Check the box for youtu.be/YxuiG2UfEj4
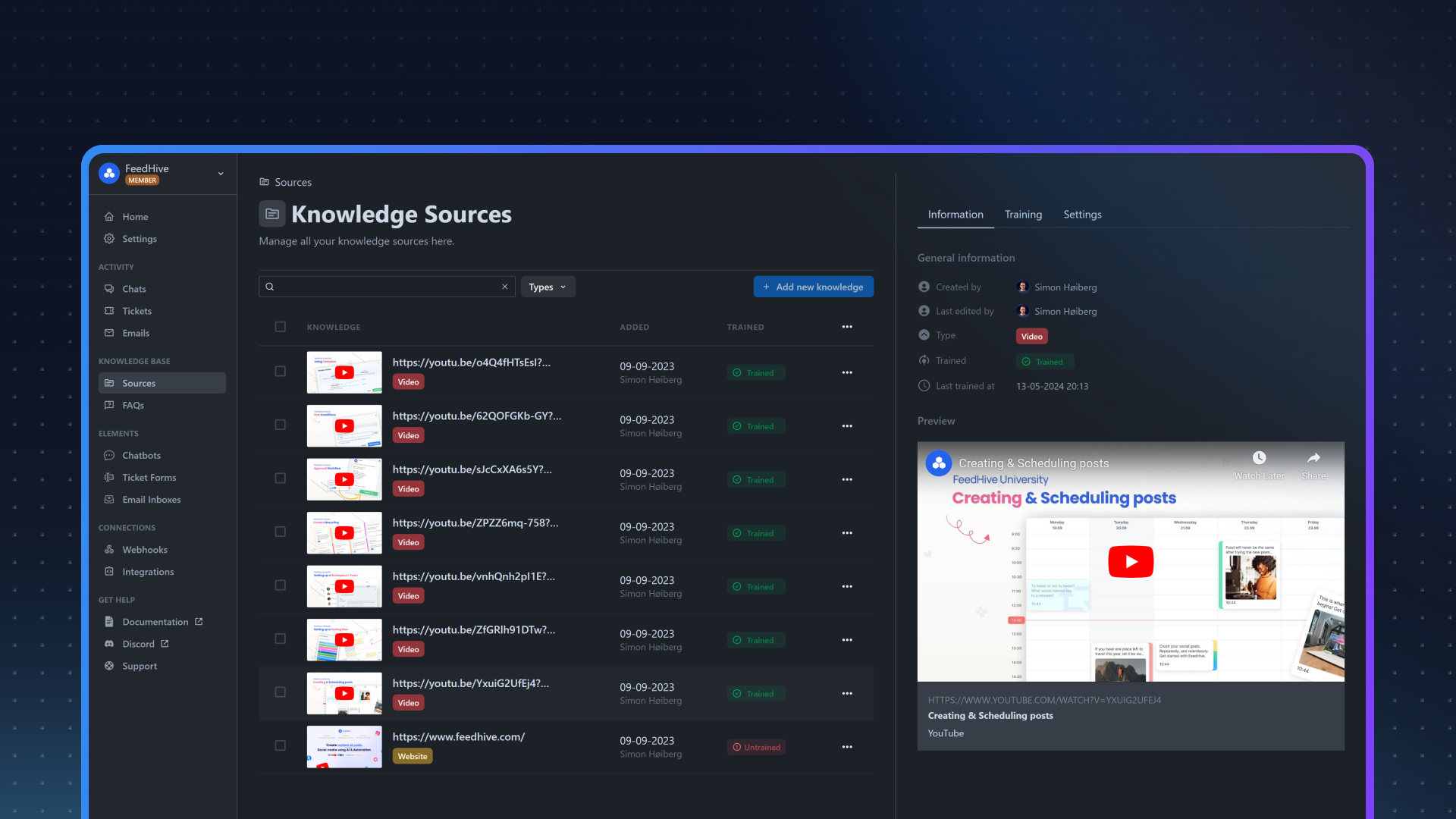1456x819 pixels. [x=281, y=692]
